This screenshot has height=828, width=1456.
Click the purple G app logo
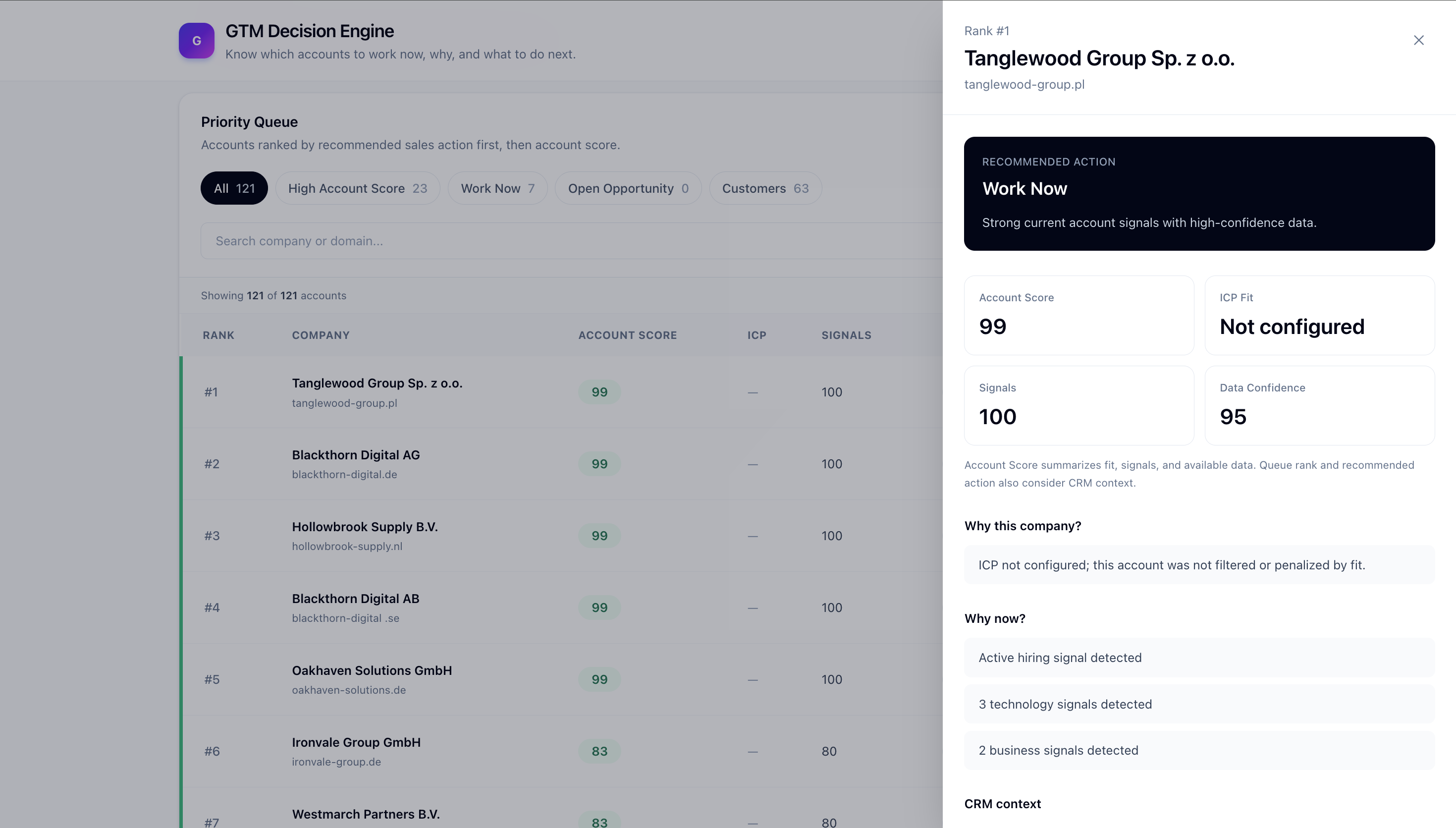196,40
